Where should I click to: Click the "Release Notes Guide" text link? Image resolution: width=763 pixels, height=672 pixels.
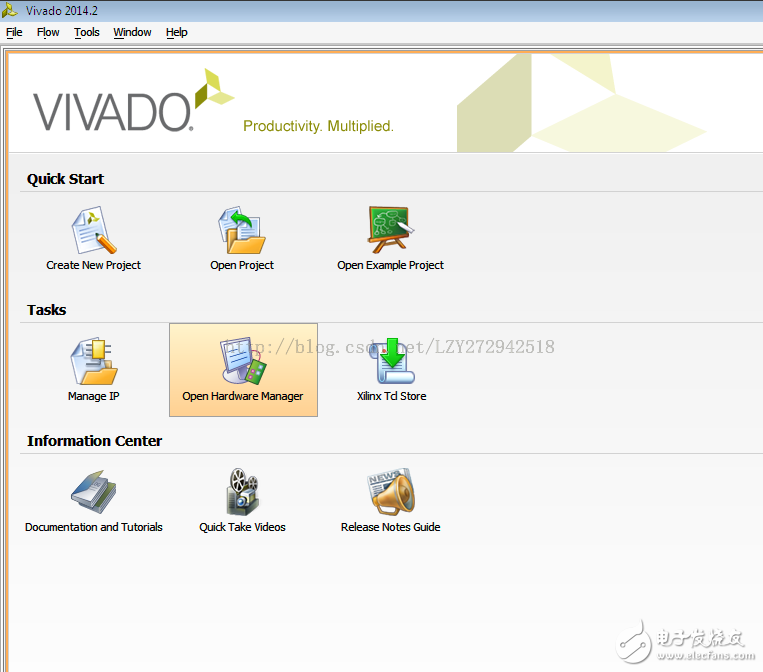click(x=390, y=527)
